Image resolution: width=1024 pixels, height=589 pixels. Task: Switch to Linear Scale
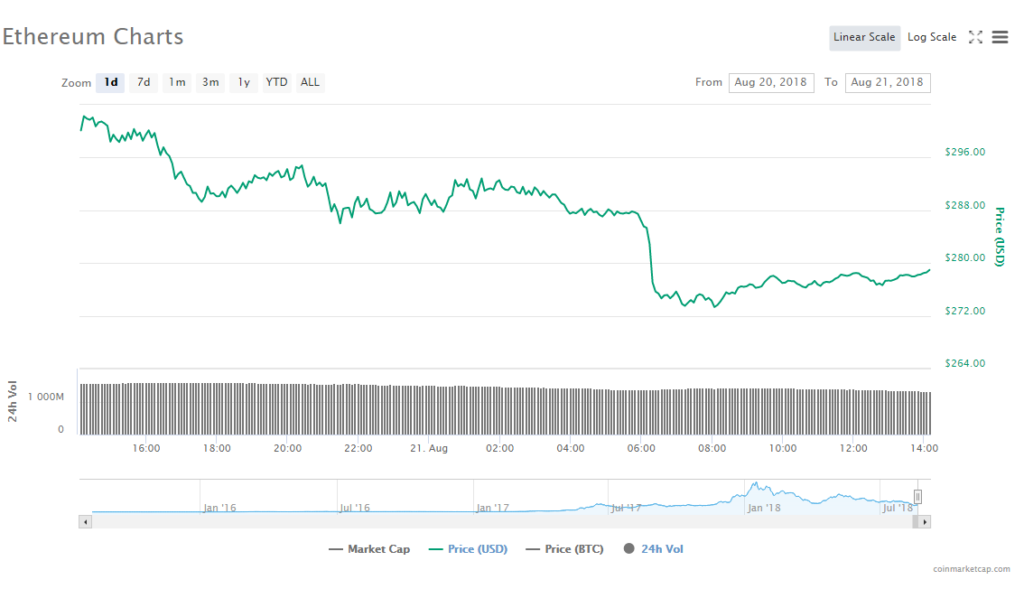(x=864, y=37)
